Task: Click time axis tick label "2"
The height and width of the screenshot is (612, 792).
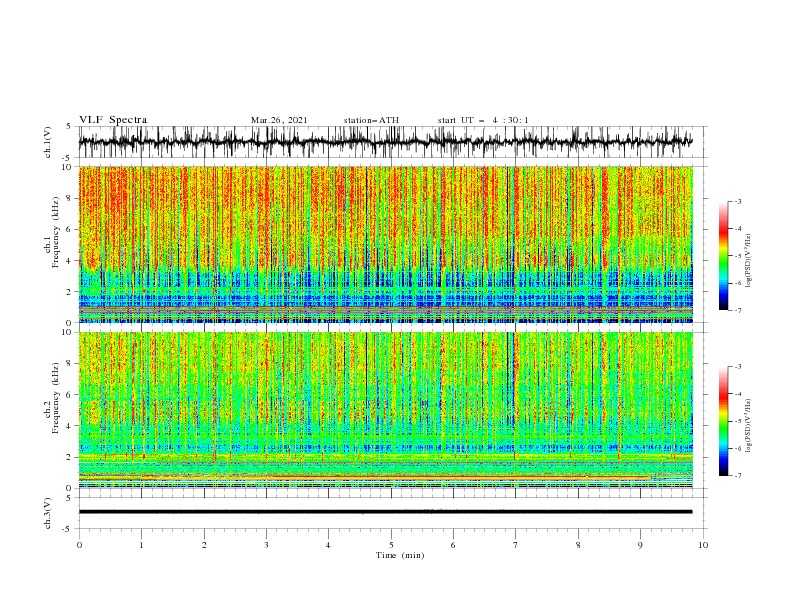Action: coord(204,545)
